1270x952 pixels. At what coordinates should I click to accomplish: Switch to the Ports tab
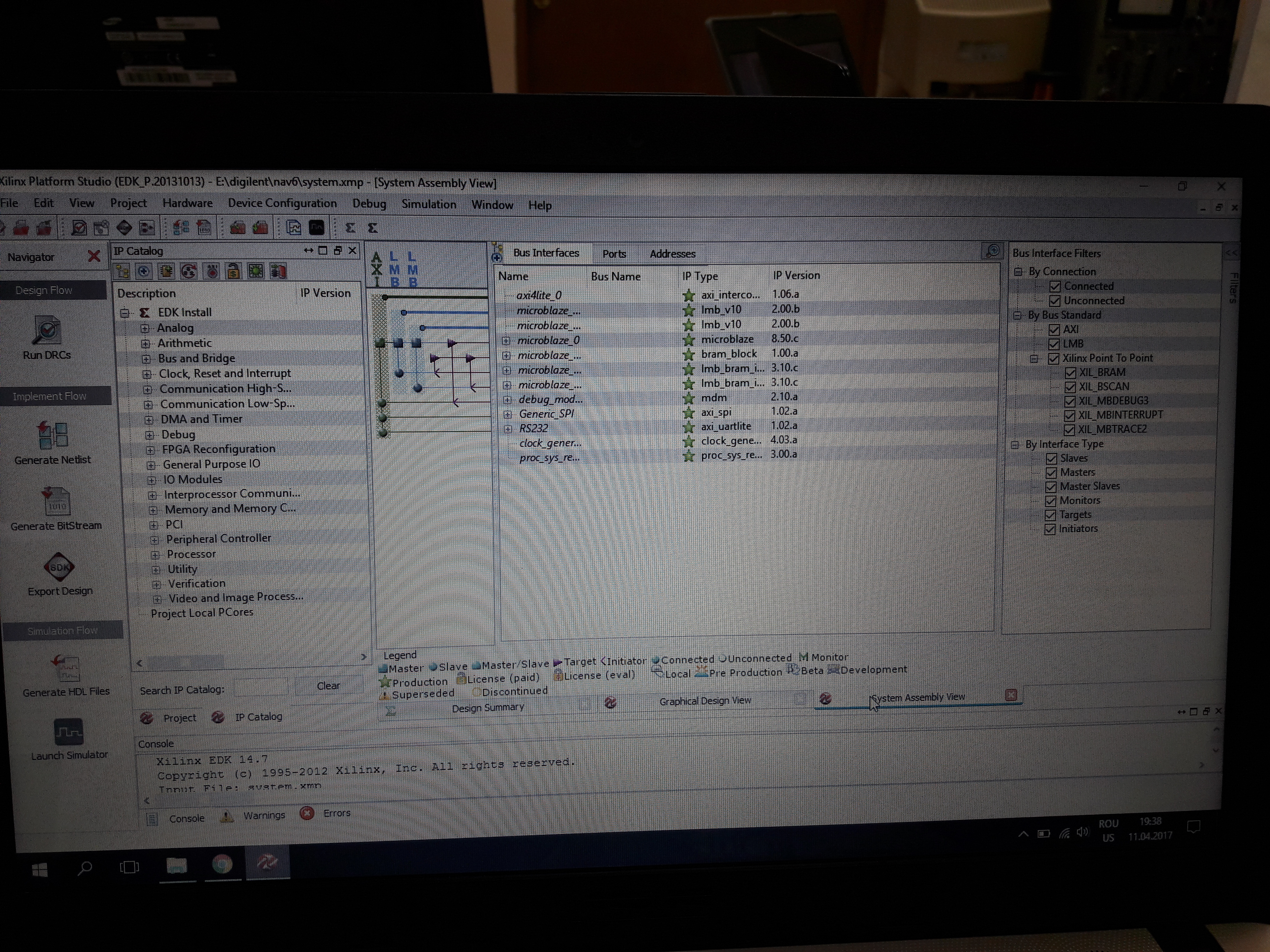[614, 254]
